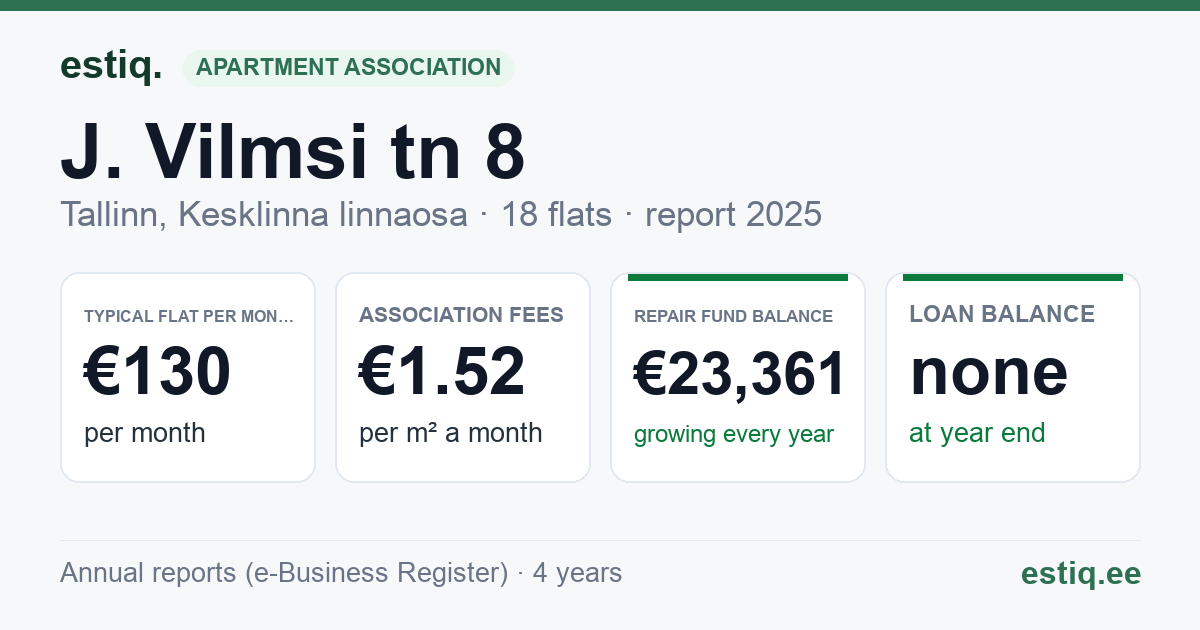Click the 'at year end' caption
The image size is (1200, 630).
click(977, 433)
